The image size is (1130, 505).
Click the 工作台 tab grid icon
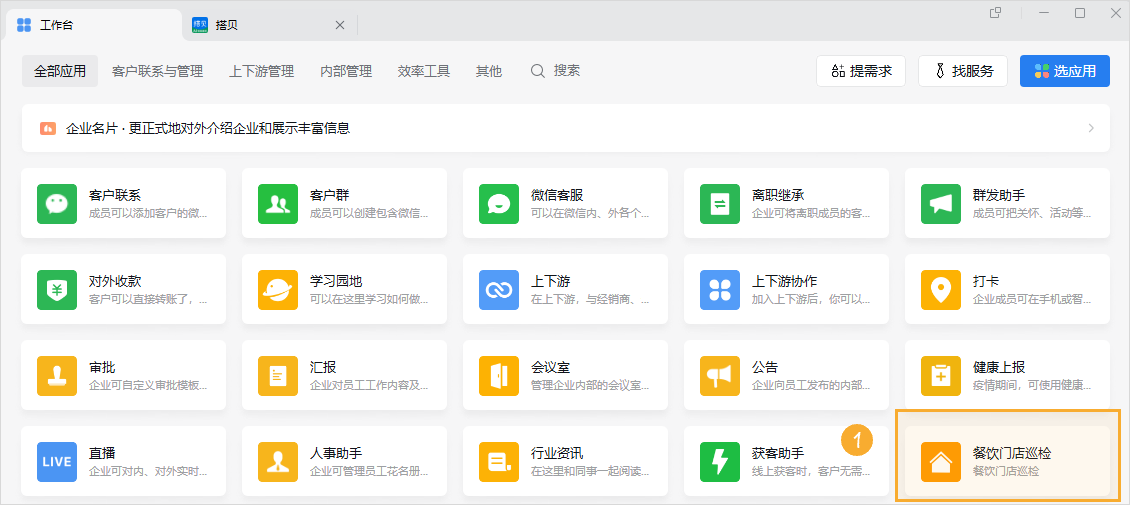[x=24, y=25]
